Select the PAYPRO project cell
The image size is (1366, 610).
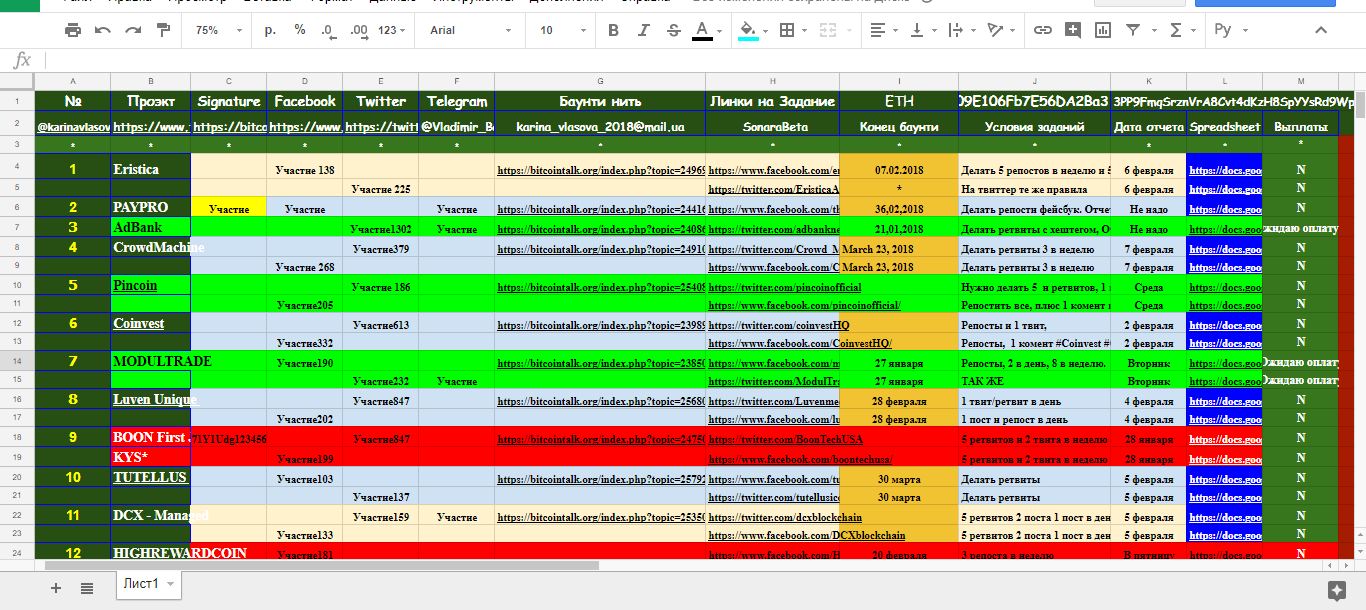tap(150, 208)
